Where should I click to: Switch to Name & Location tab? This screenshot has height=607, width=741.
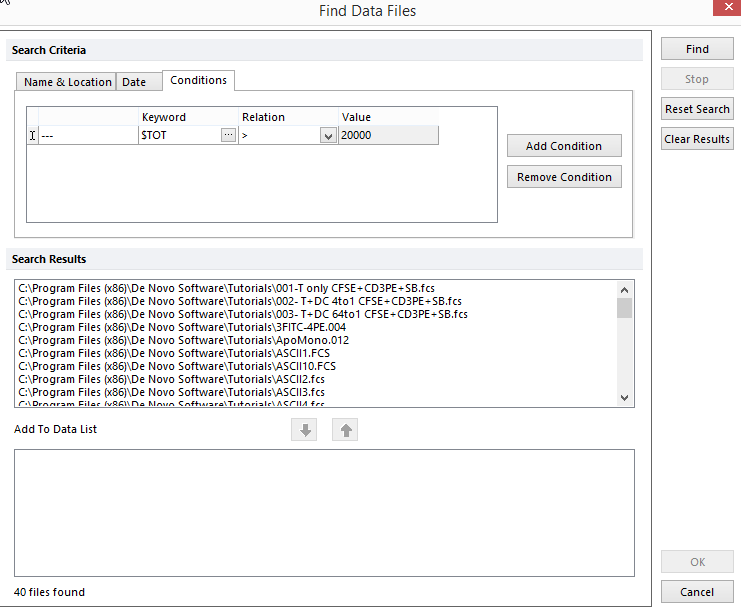(x=67, y=82)
